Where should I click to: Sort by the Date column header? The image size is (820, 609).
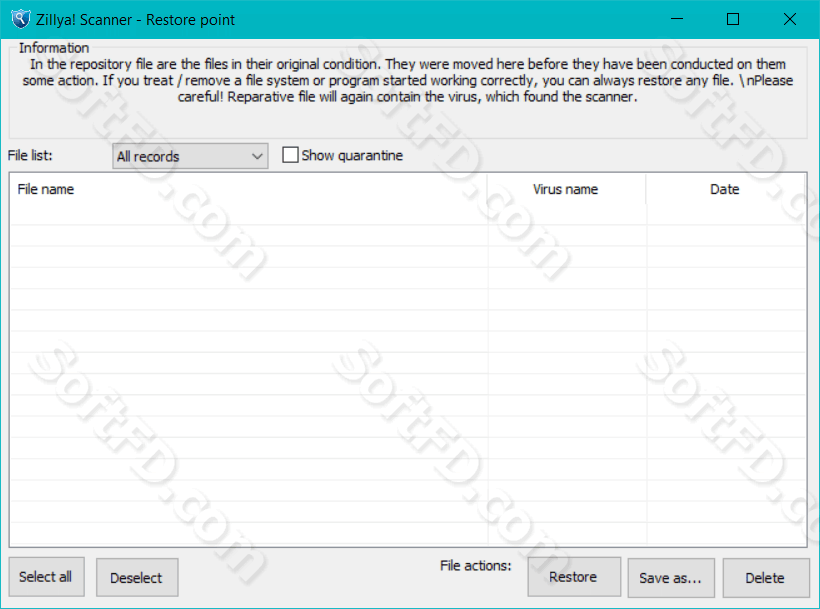coord(725,189)
